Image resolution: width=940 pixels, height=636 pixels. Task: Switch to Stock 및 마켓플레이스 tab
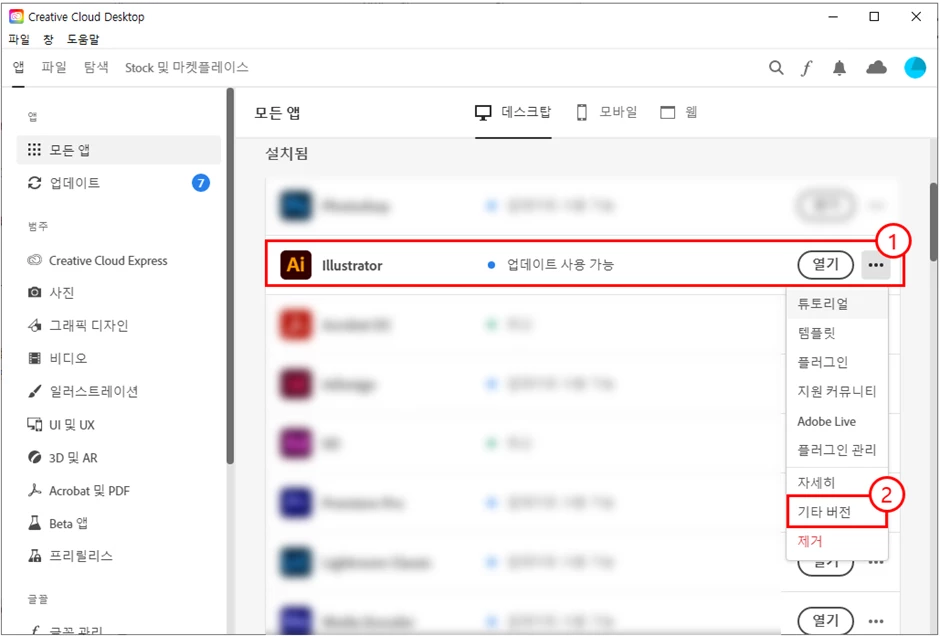186,67
